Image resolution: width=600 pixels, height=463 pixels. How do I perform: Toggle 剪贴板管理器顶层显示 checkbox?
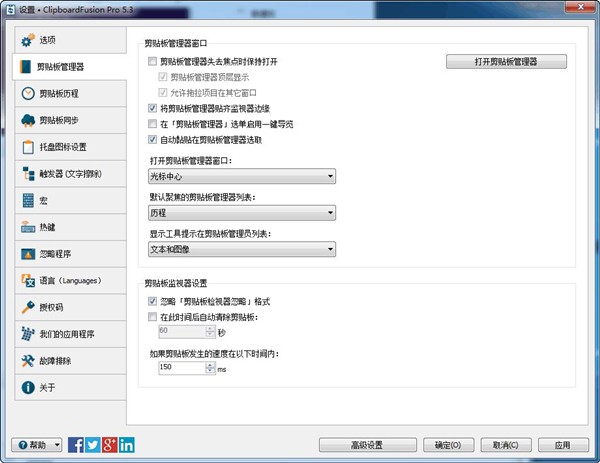click(163, 77)
